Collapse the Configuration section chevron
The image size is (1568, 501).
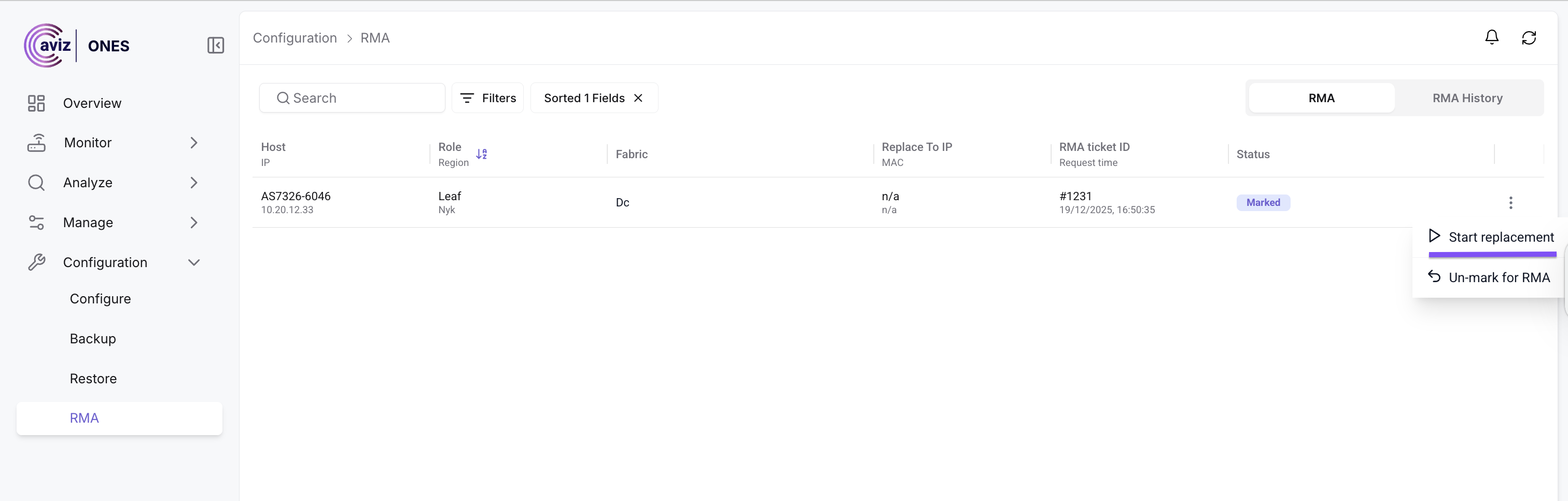pyautogui.click(x=193, y=262)
